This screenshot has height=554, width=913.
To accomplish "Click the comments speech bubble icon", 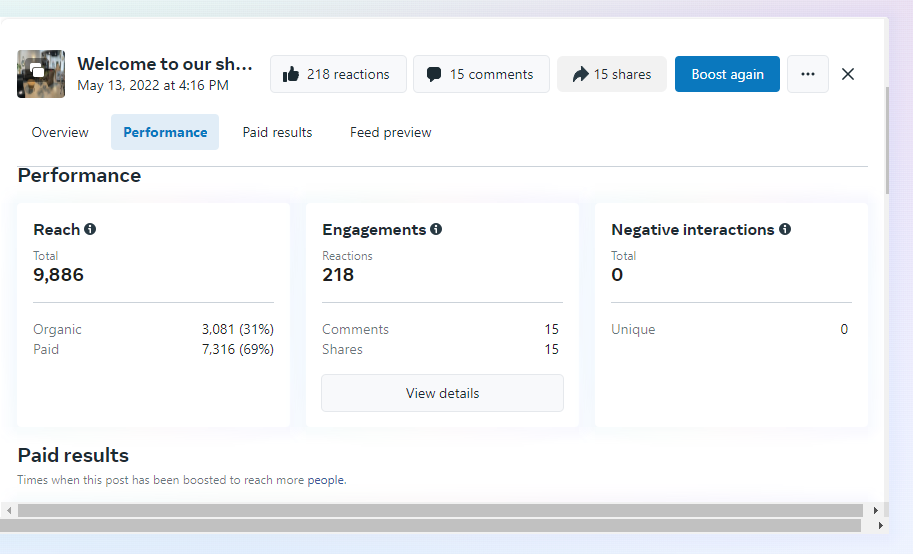I will click(x=434, y=74).
